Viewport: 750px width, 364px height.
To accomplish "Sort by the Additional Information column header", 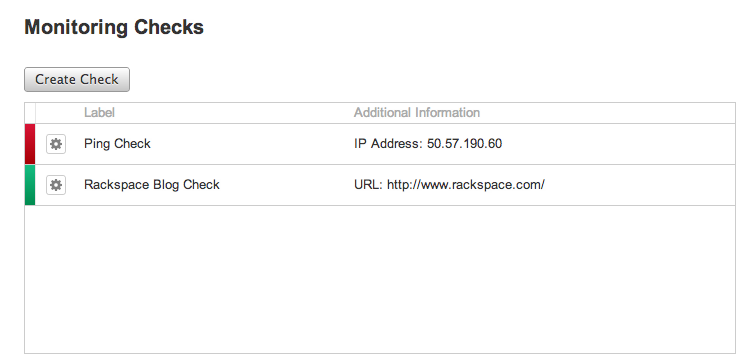I will [417, 113].
